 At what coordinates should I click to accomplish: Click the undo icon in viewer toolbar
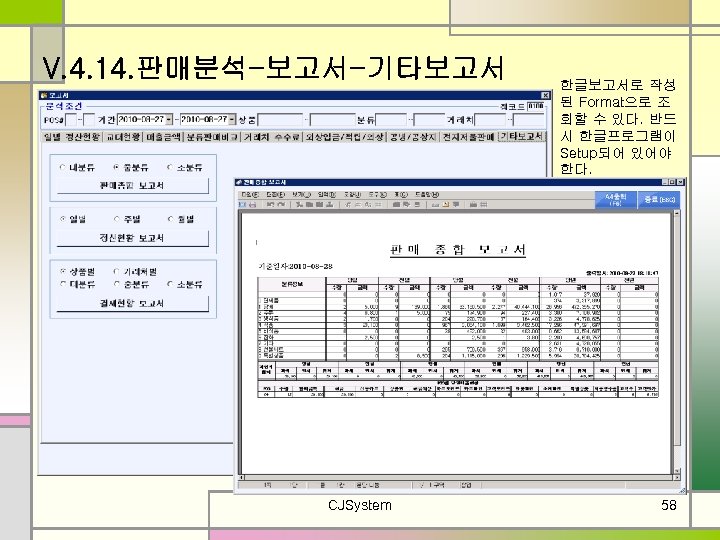[271, 205]
